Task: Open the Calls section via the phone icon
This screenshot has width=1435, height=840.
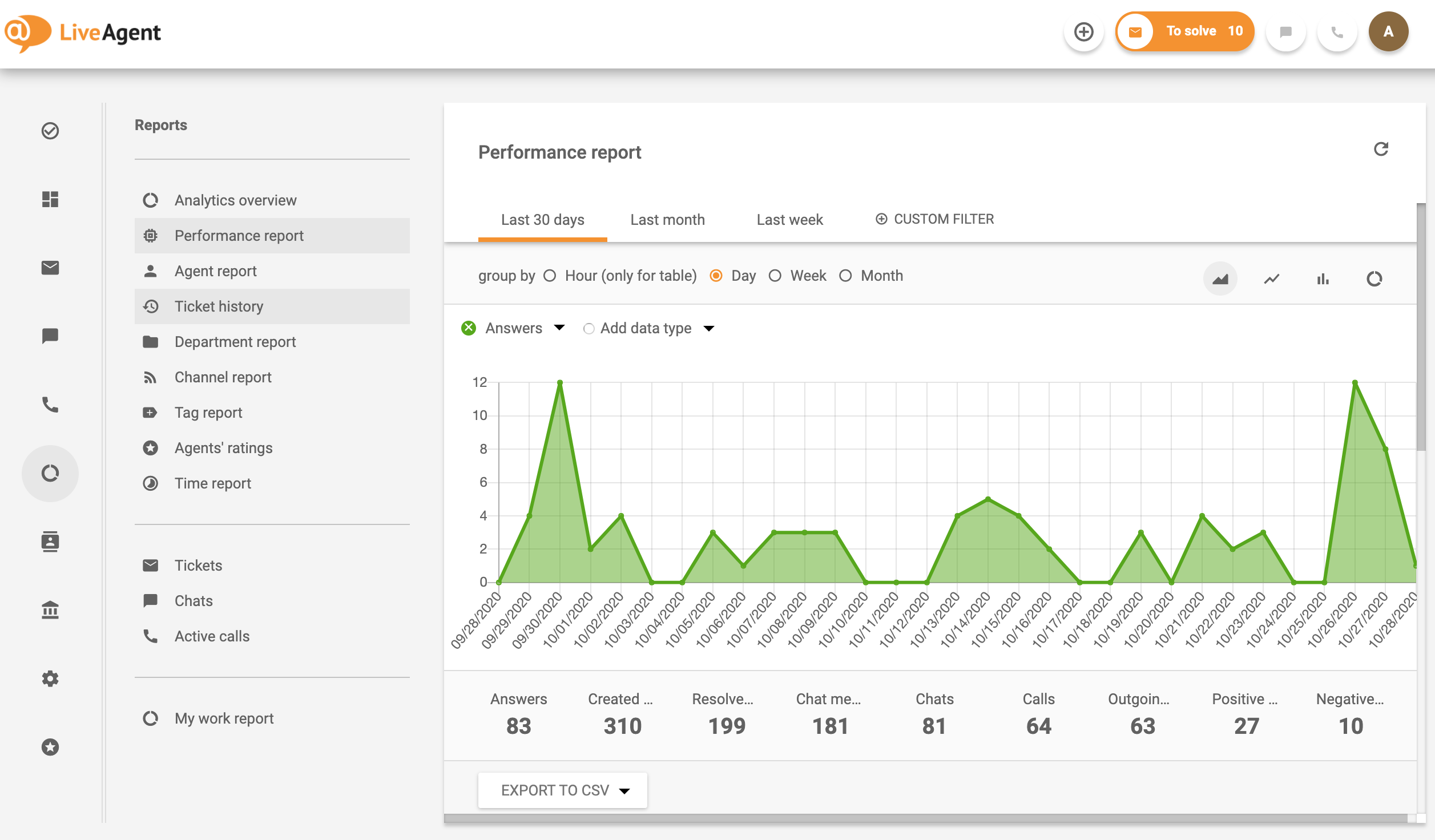Action: (50, 405)
